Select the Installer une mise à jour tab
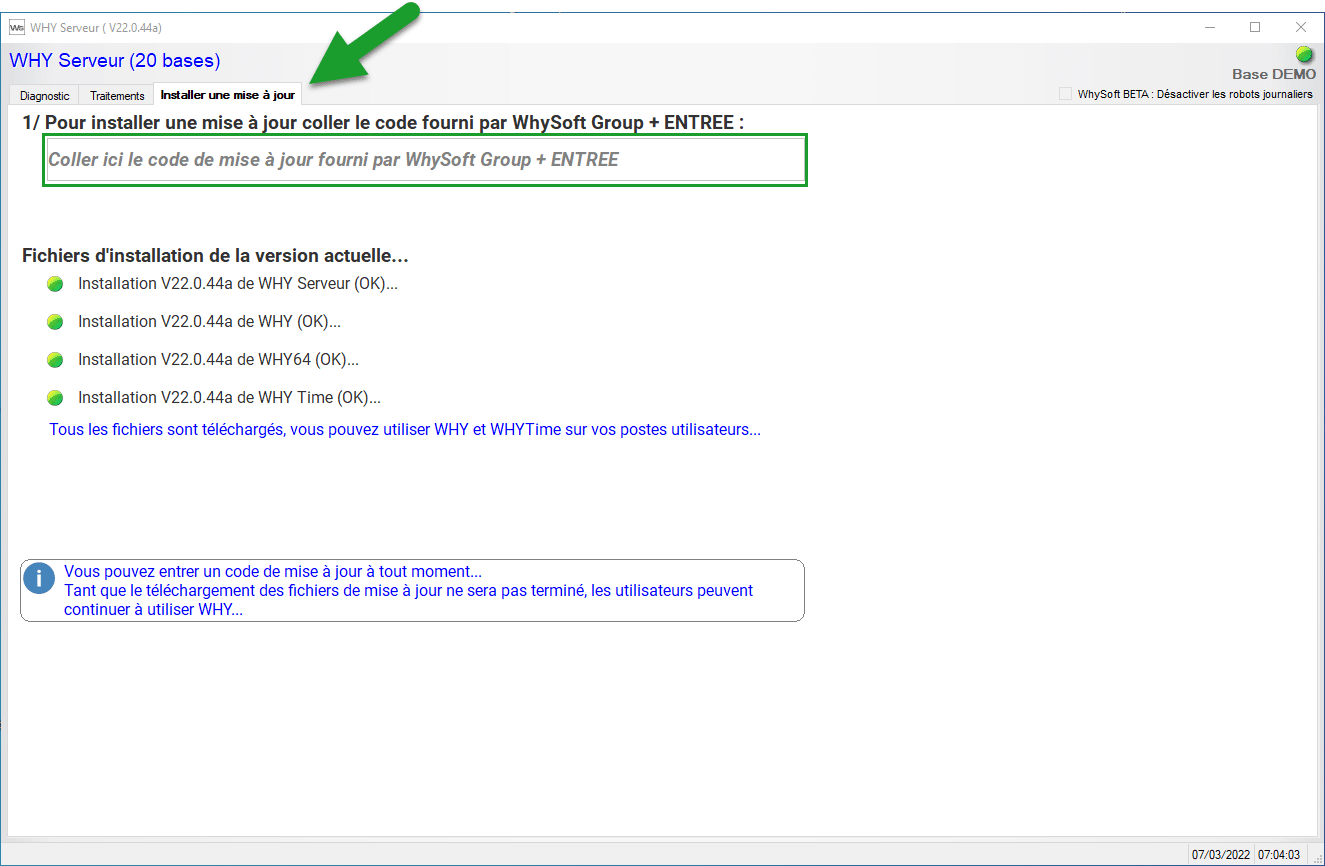This screenshot has width=1325, height=866. click(x=228, y=95)
